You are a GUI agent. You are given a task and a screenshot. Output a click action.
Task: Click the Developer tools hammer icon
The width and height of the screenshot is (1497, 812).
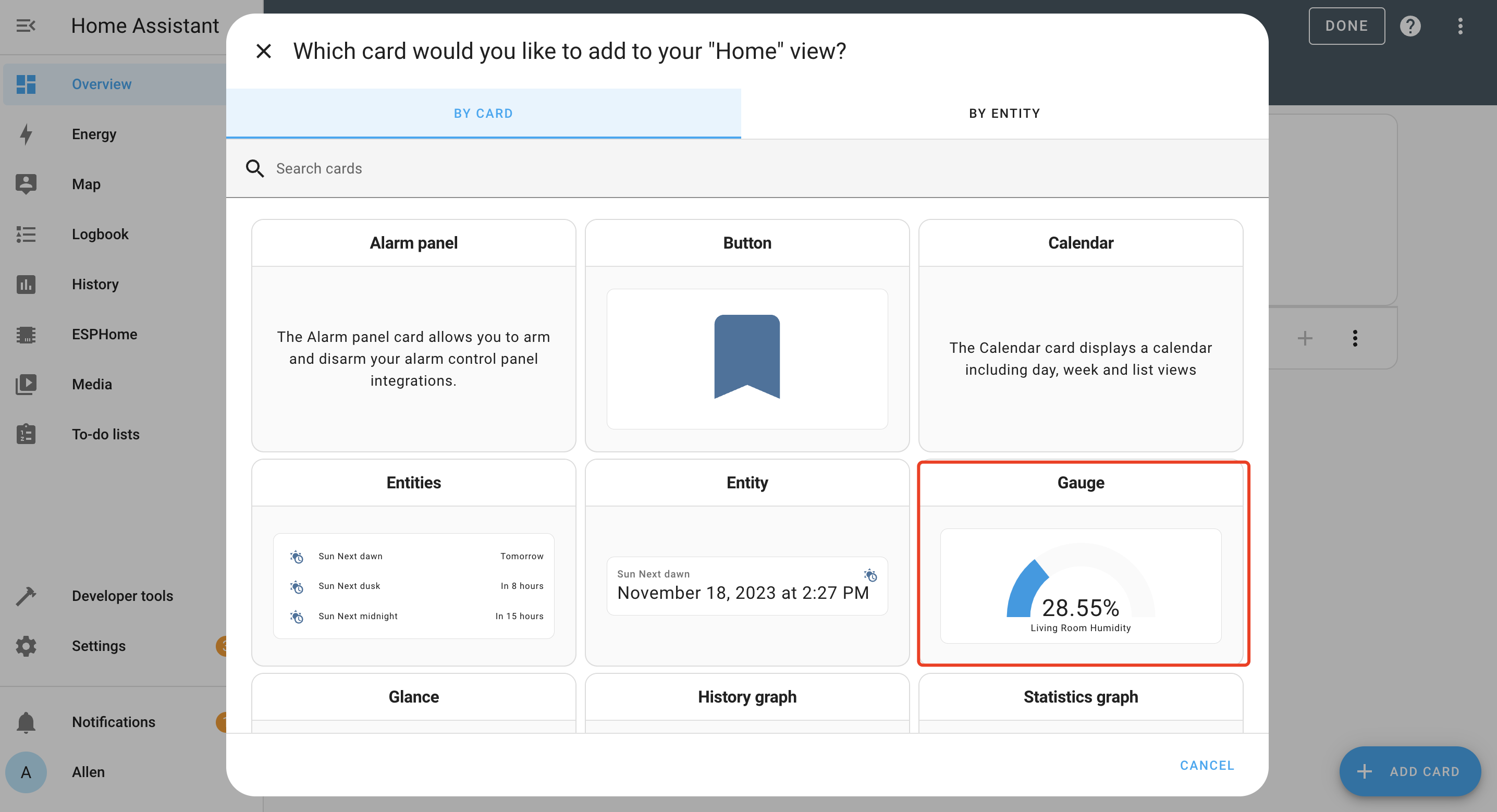pos(26,596)
